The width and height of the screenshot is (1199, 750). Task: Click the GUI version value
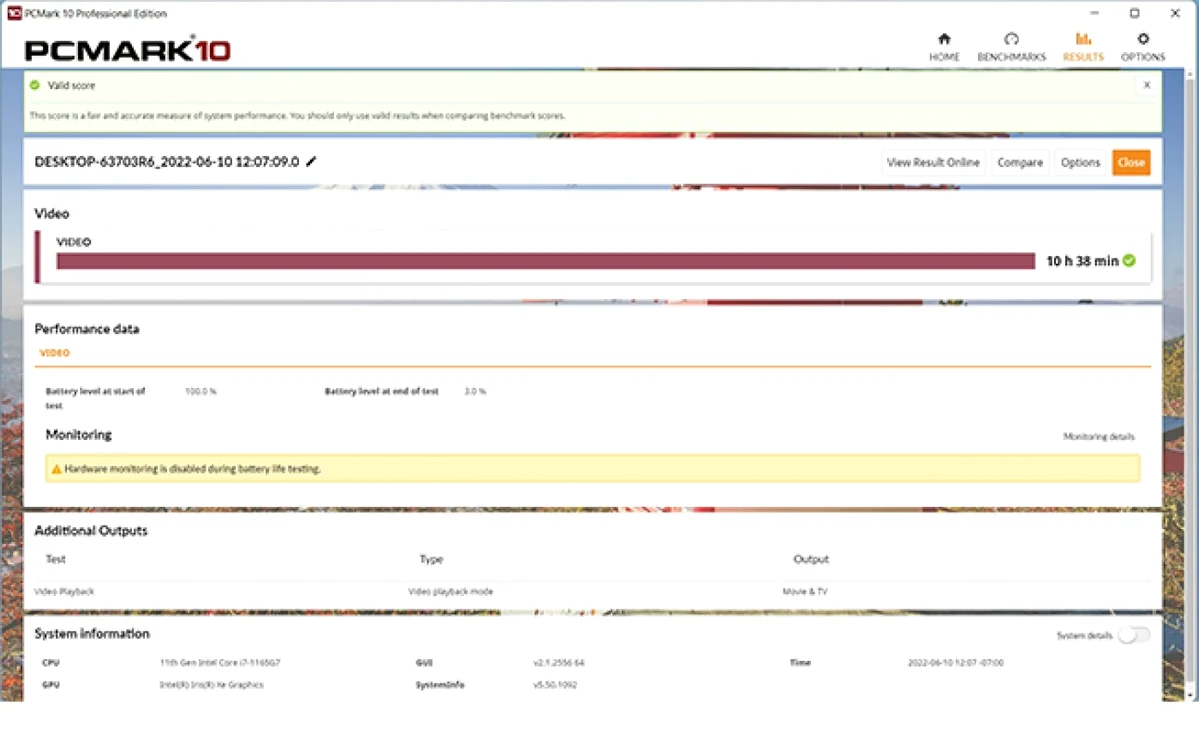tap(558, 663)
